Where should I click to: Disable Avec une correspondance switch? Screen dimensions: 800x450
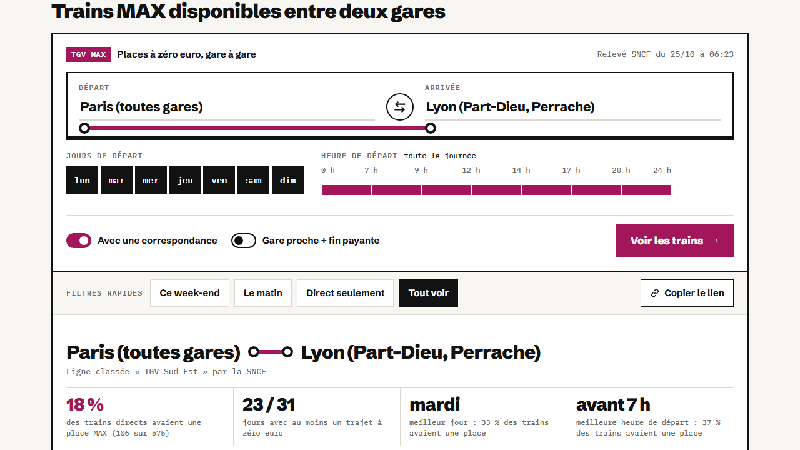coord(79,240)
